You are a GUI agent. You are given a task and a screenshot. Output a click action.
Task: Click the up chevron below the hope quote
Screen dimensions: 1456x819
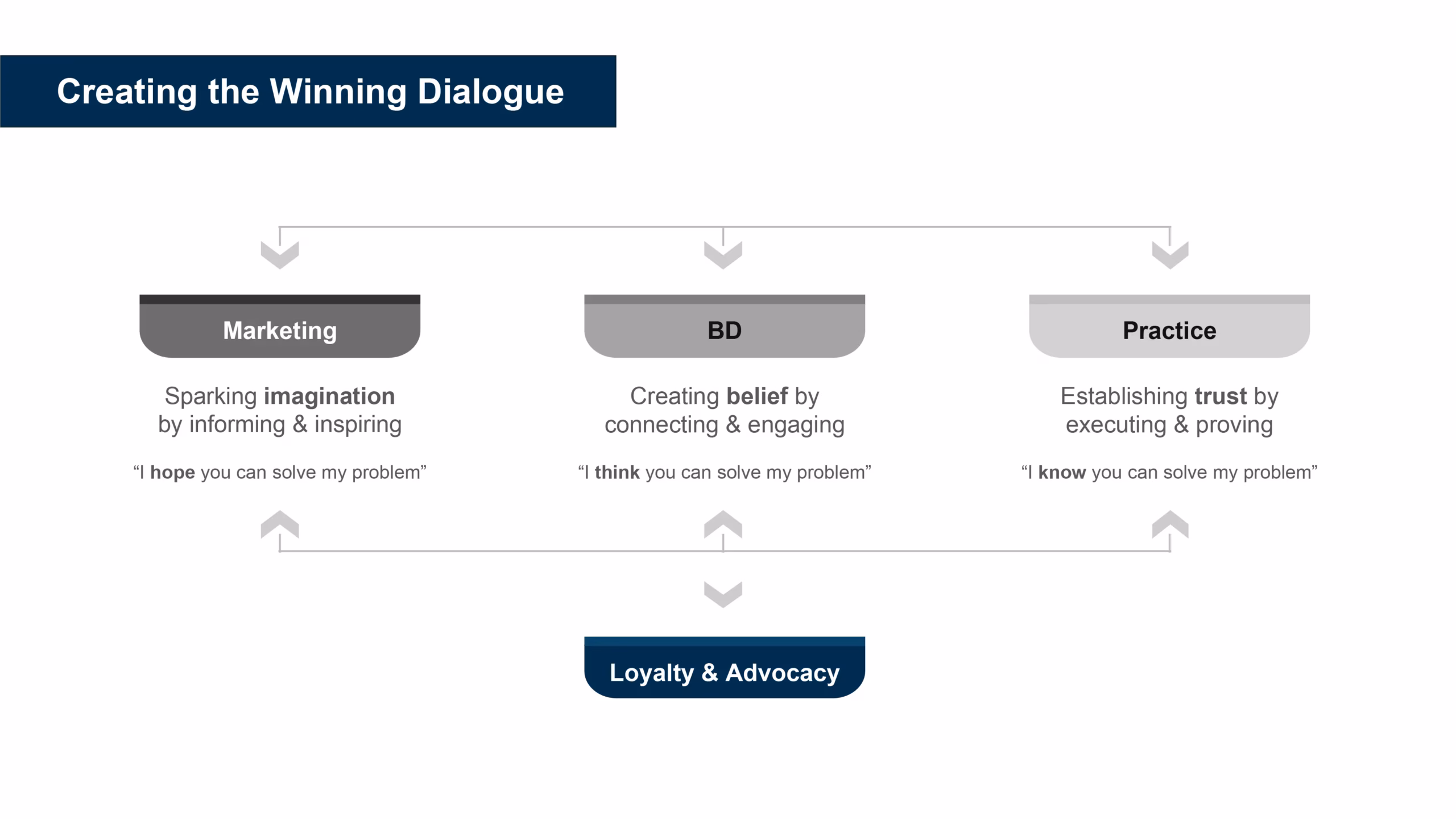pyautogui.click(x=280, y=524)
